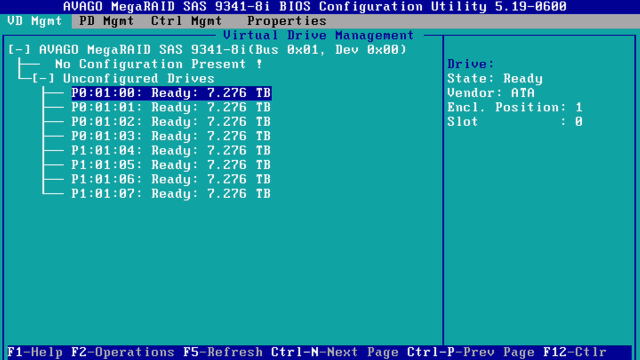Select drive P1:01:04 in the list

(x=171, y=151)
